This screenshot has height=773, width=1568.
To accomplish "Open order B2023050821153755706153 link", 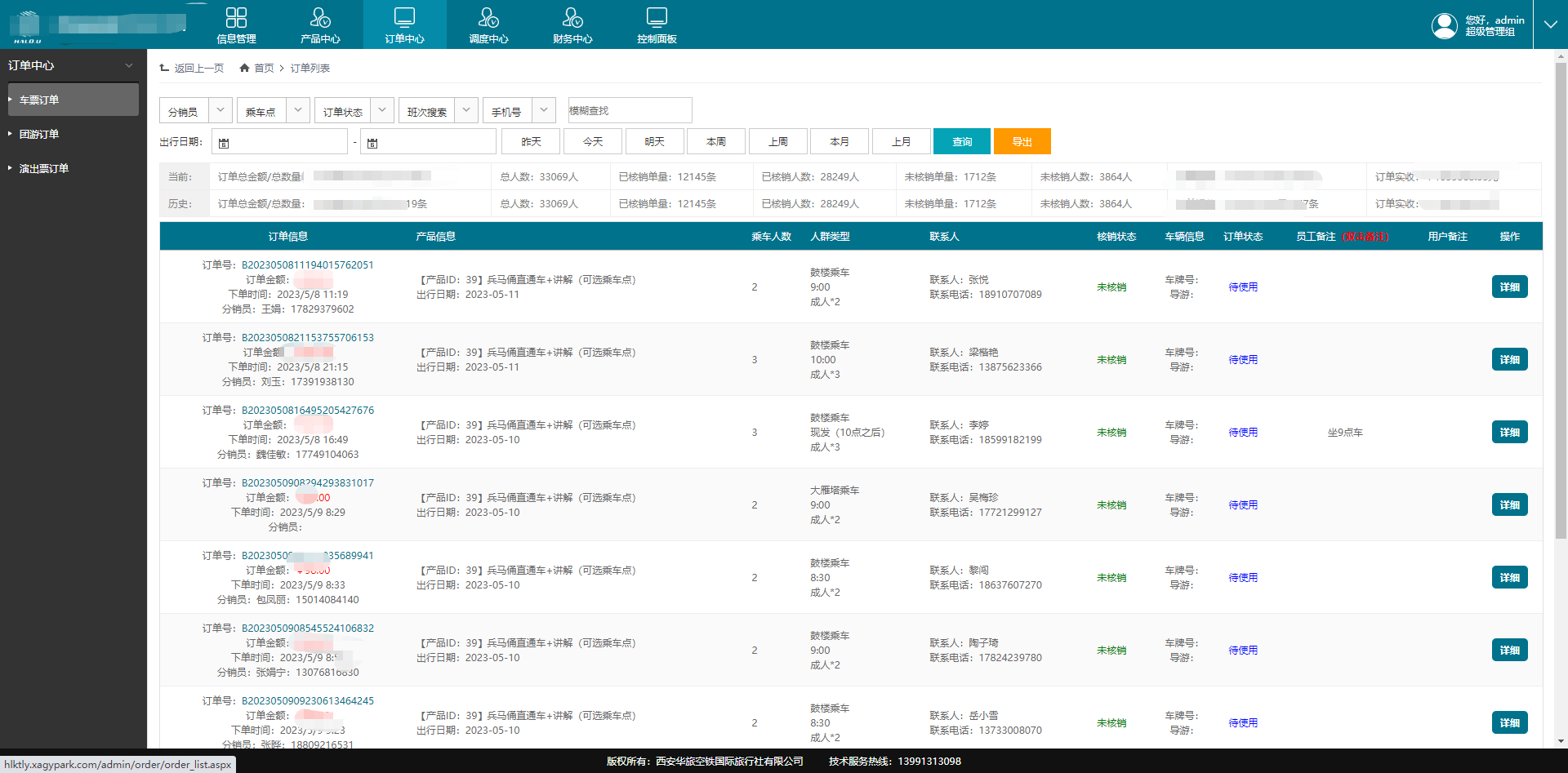I will (308, 338).
